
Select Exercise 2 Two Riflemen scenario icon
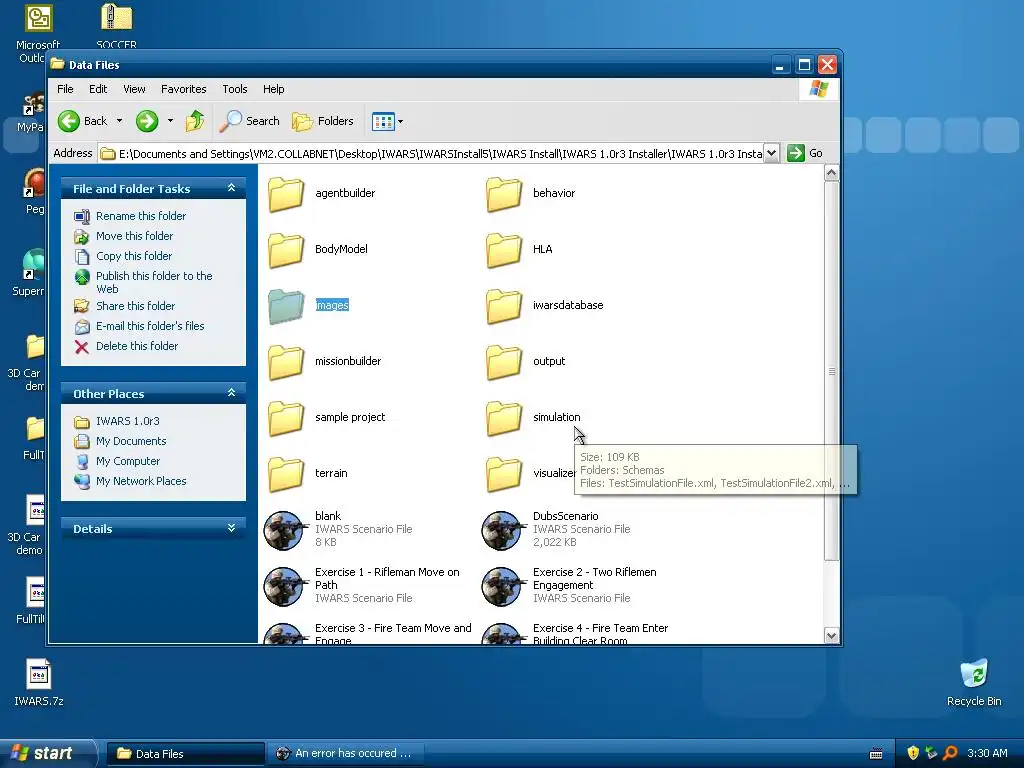click(502, 586)
